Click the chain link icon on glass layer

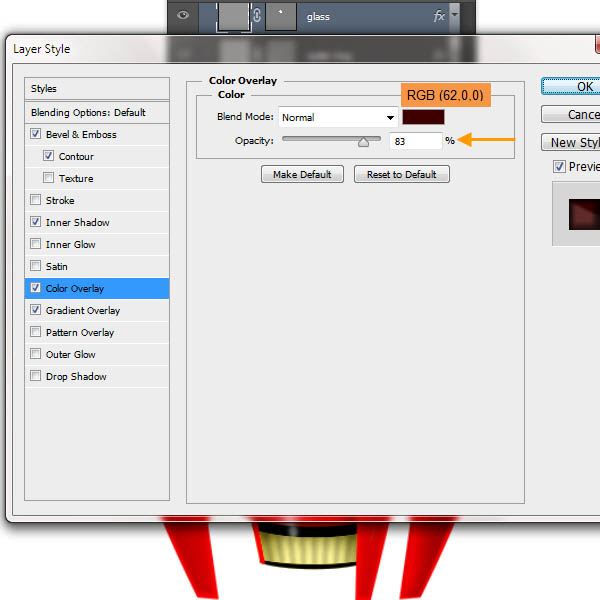257,16
